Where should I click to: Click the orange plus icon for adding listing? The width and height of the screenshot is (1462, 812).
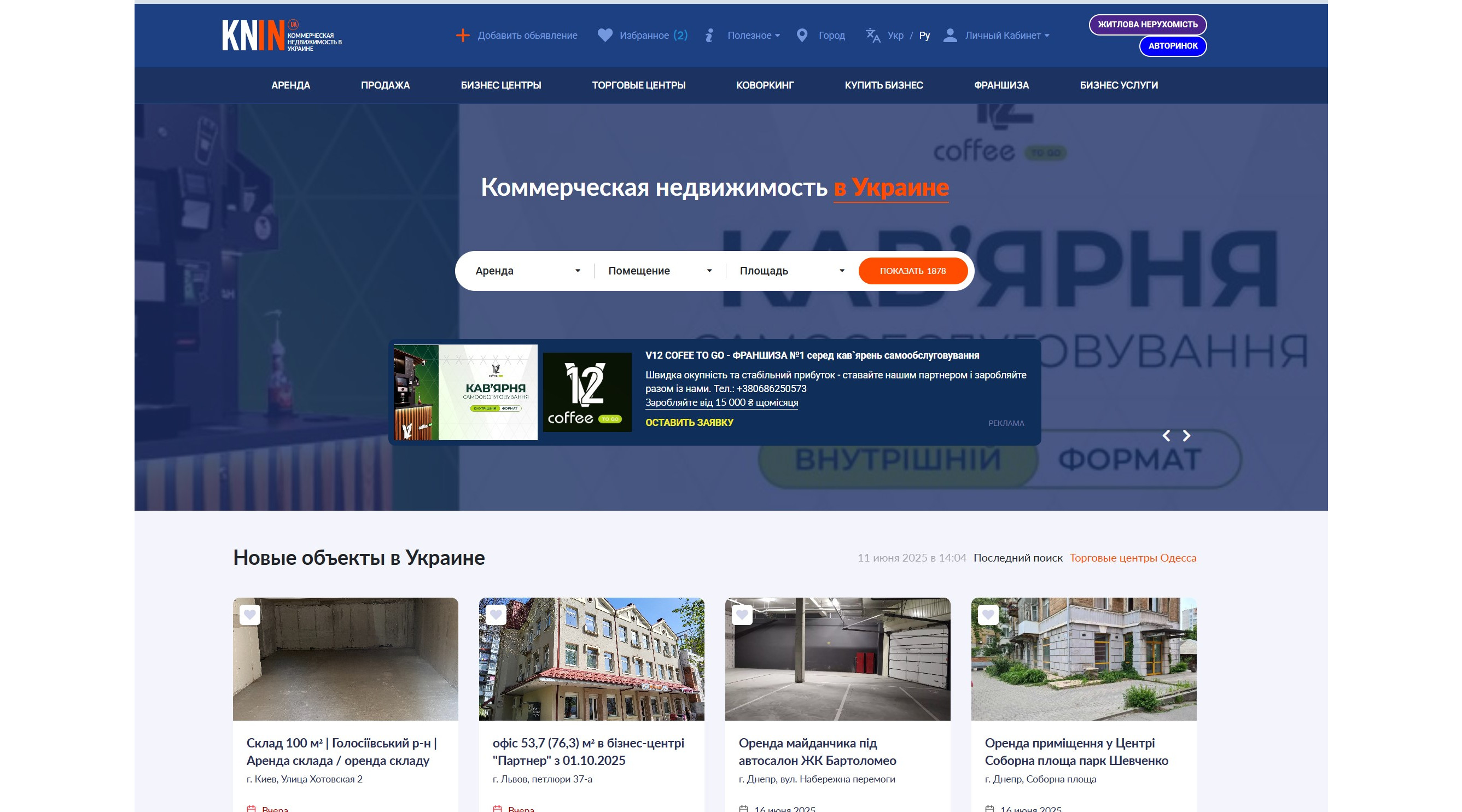(463, 35)
